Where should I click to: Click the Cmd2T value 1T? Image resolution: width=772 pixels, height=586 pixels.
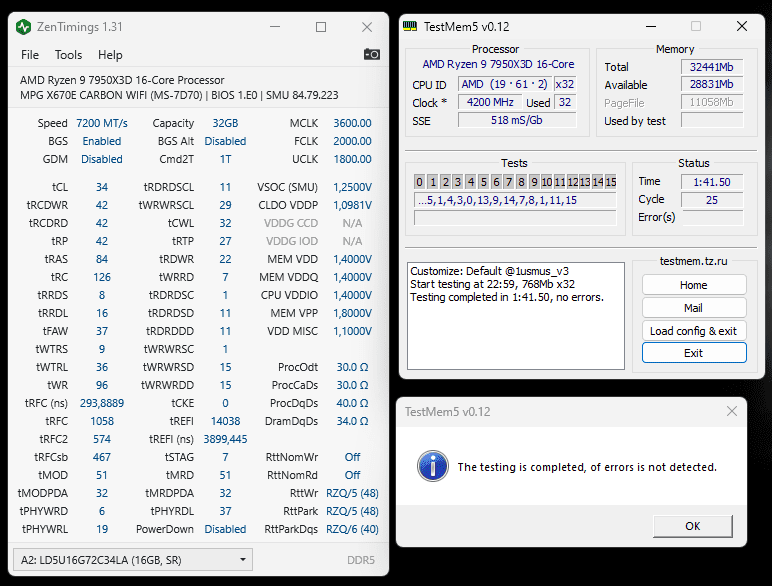(x=225, y=159)
